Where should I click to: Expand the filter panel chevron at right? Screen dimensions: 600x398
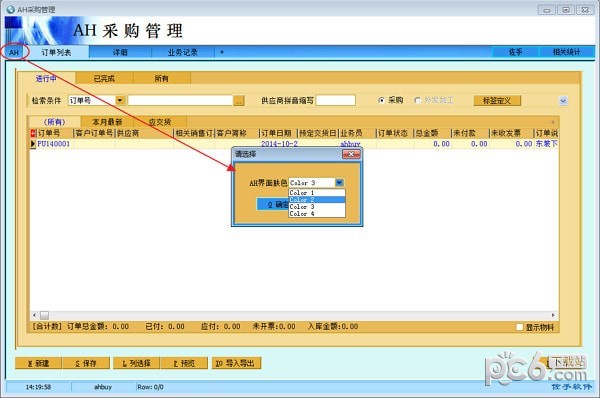tap(563, 101)
